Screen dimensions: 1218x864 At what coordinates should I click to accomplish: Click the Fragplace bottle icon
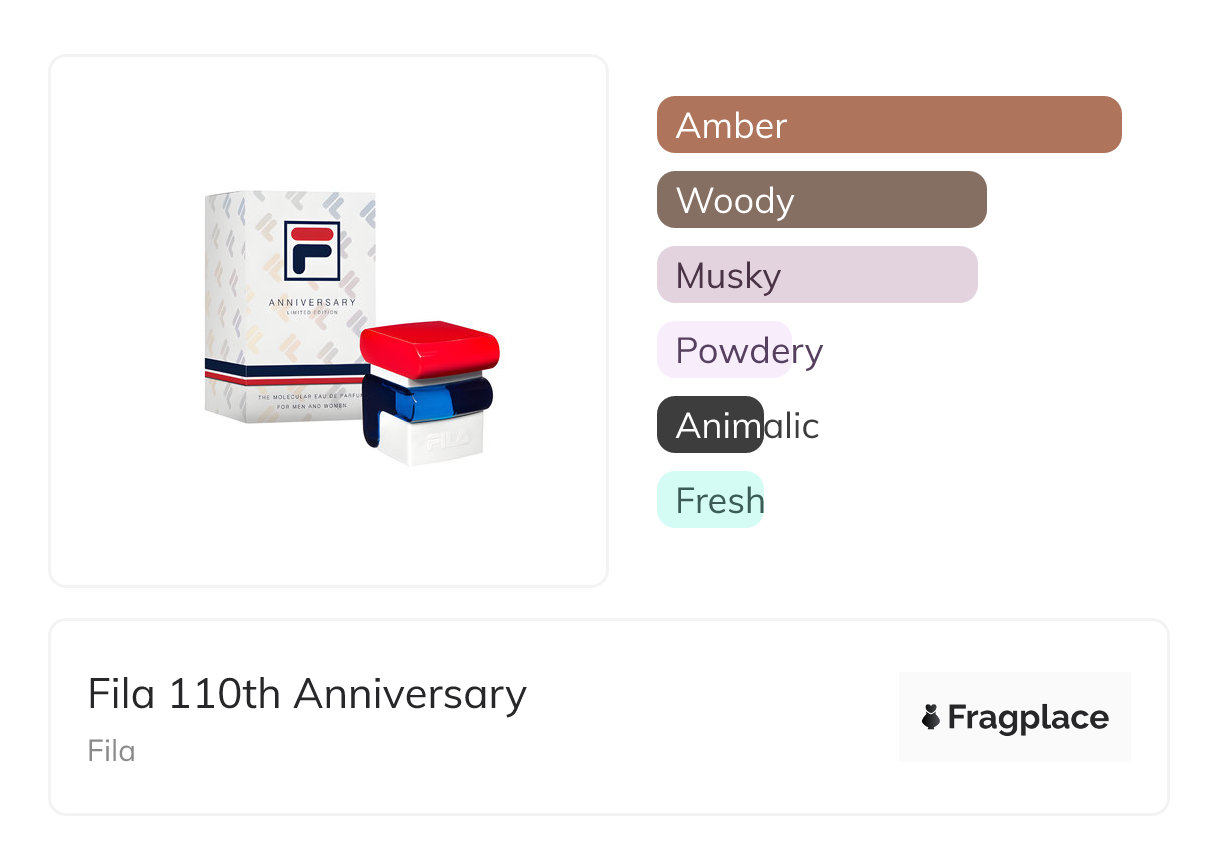[x=931, y=717]
